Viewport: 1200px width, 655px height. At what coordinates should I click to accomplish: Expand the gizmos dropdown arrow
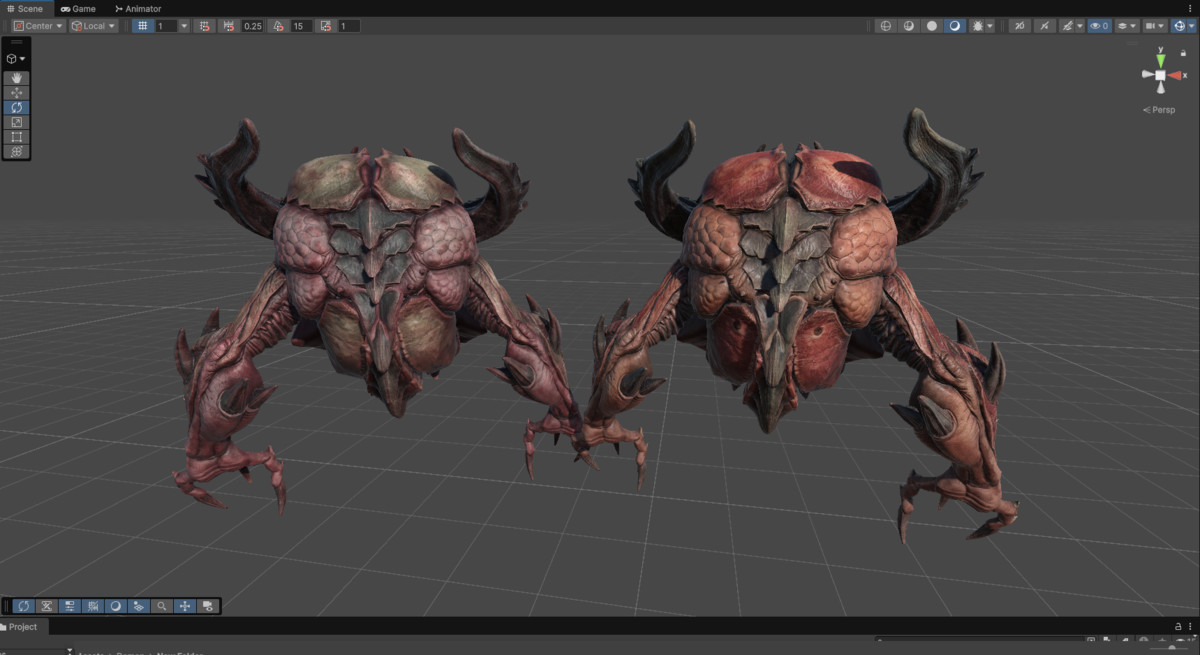(1191, 26)
